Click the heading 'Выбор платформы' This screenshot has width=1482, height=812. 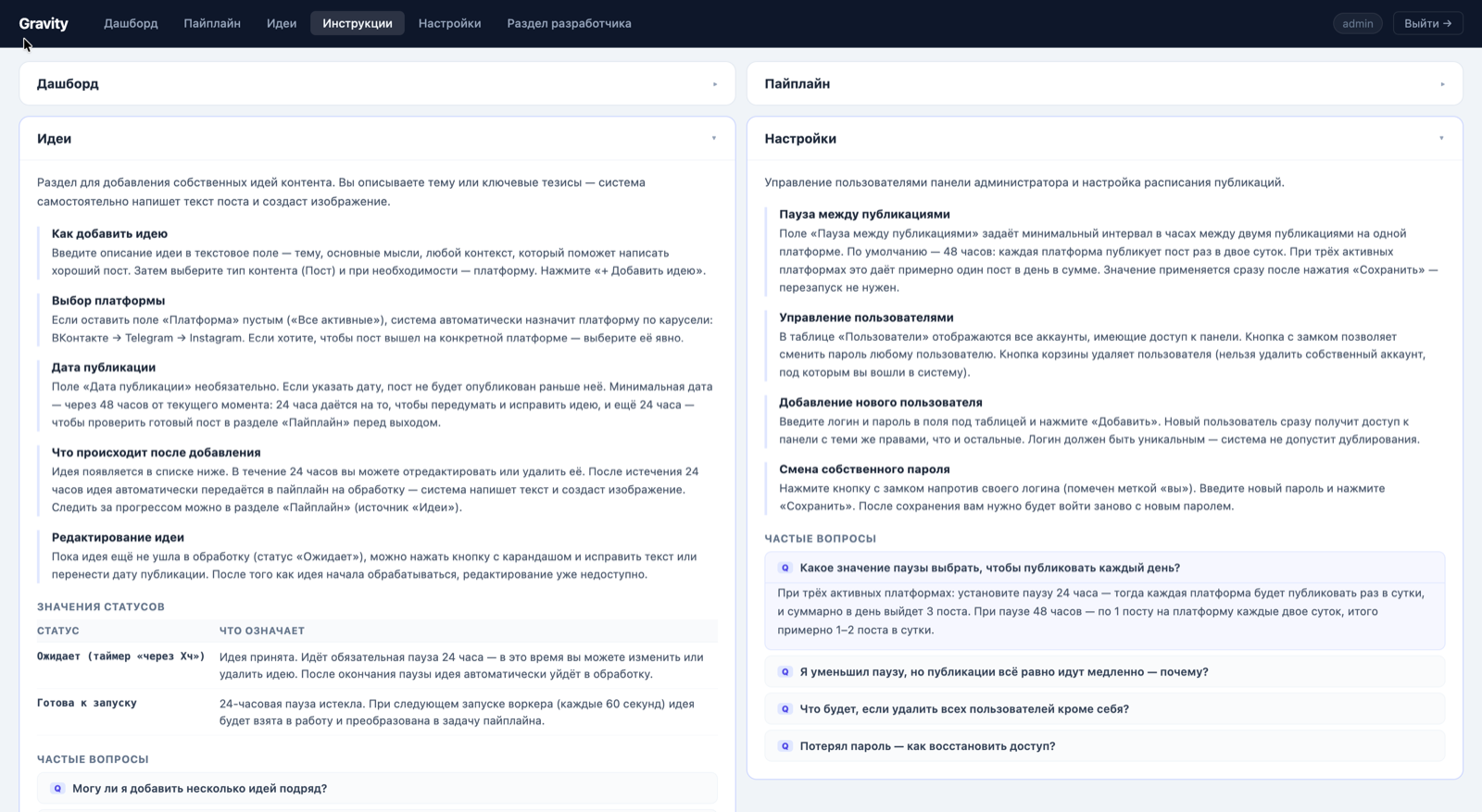(108, 301)
